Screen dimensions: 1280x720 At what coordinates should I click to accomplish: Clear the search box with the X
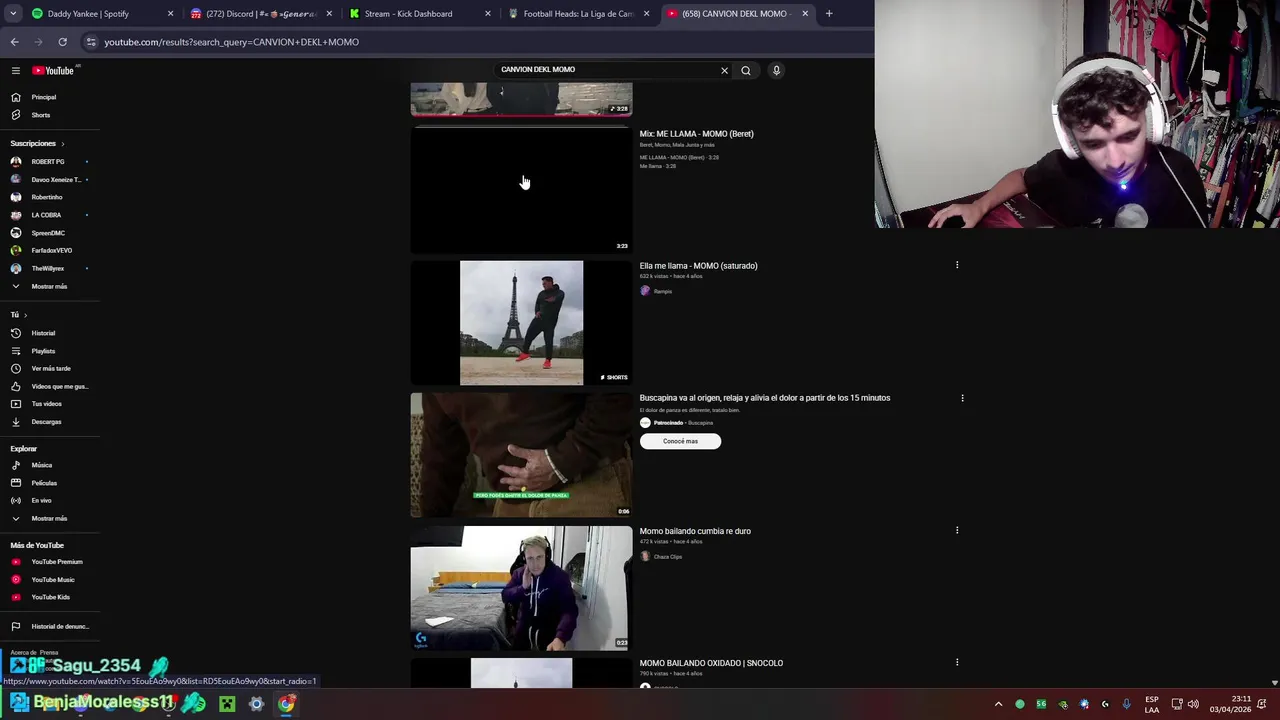coord(724,70)
